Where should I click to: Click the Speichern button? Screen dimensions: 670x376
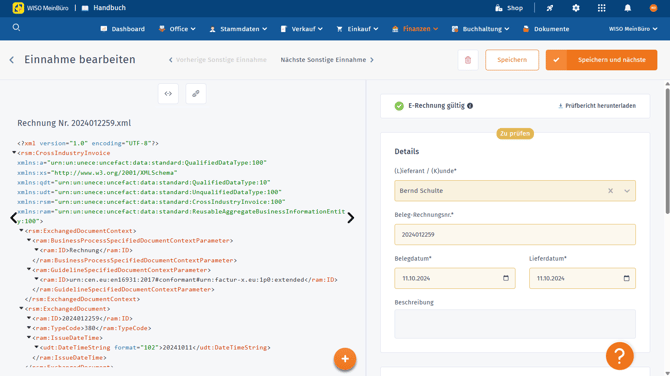512,60
